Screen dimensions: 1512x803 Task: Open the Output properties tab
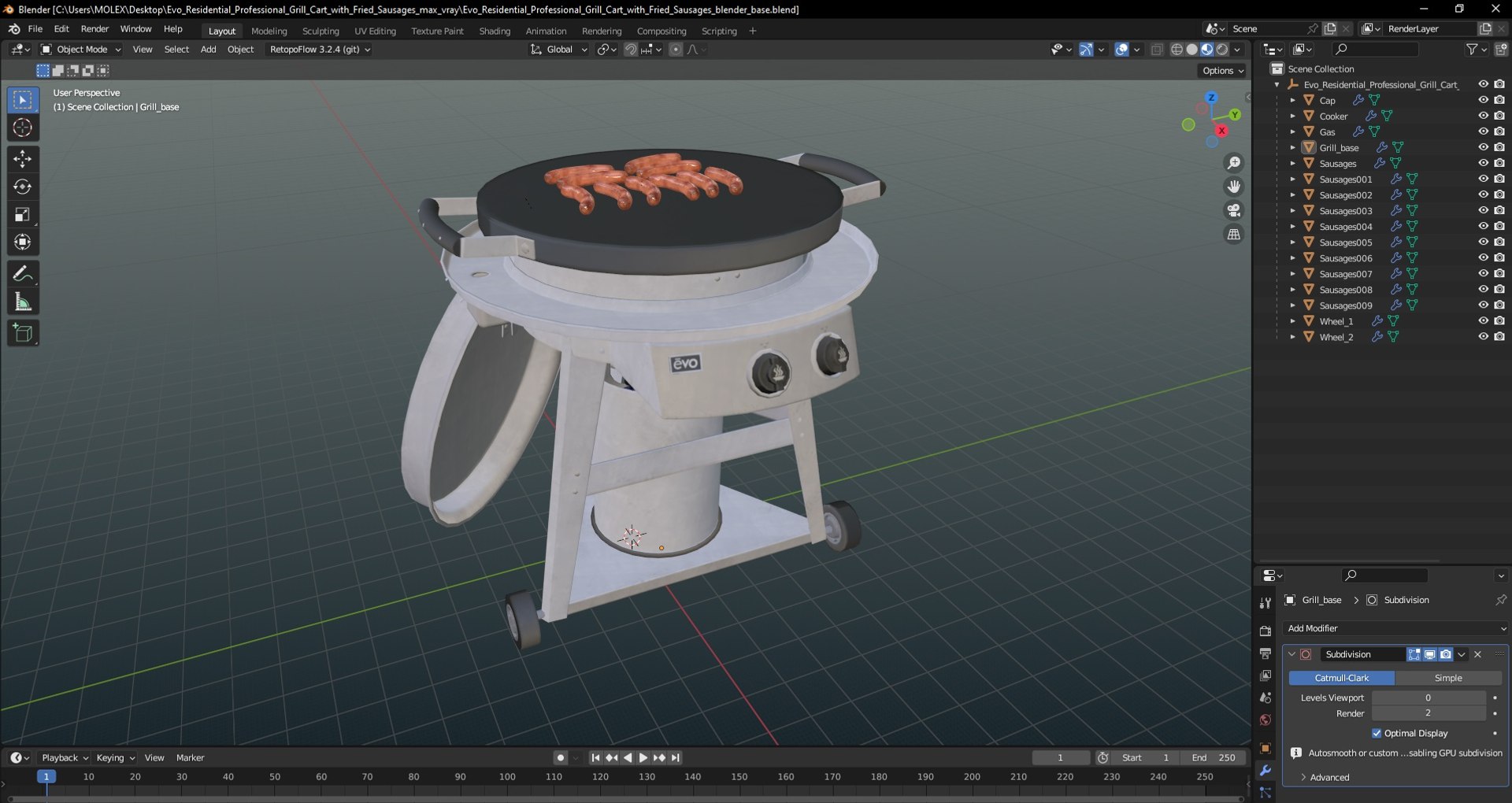[x=1266, y=653]
